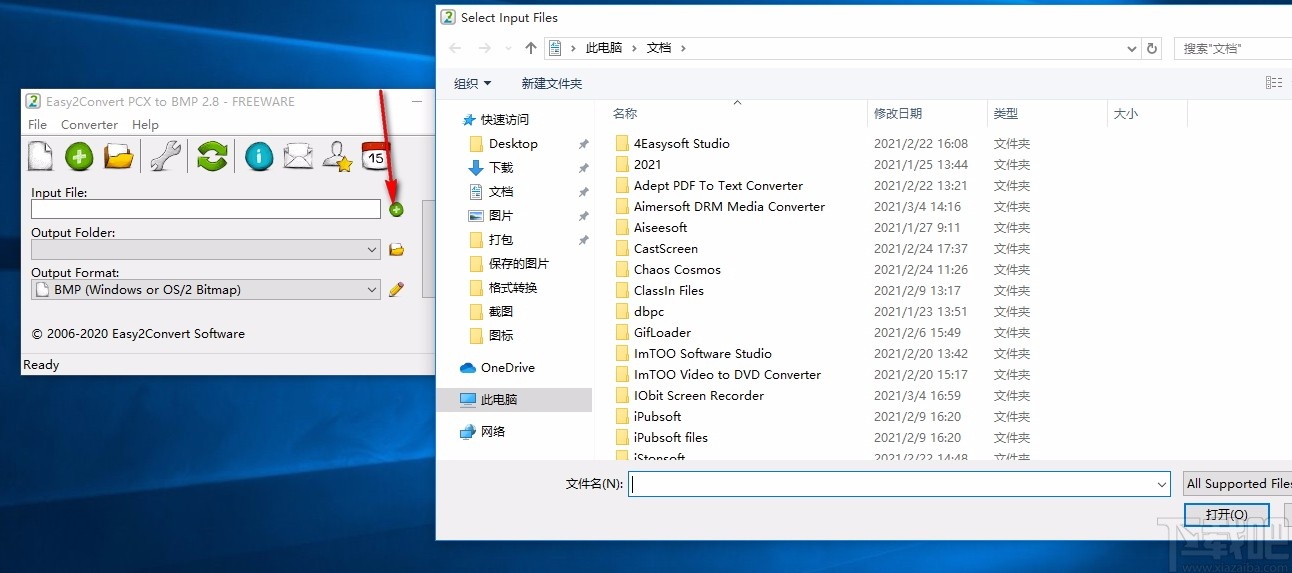Open the Output Format BMP dropdown

tap(372, 290)
